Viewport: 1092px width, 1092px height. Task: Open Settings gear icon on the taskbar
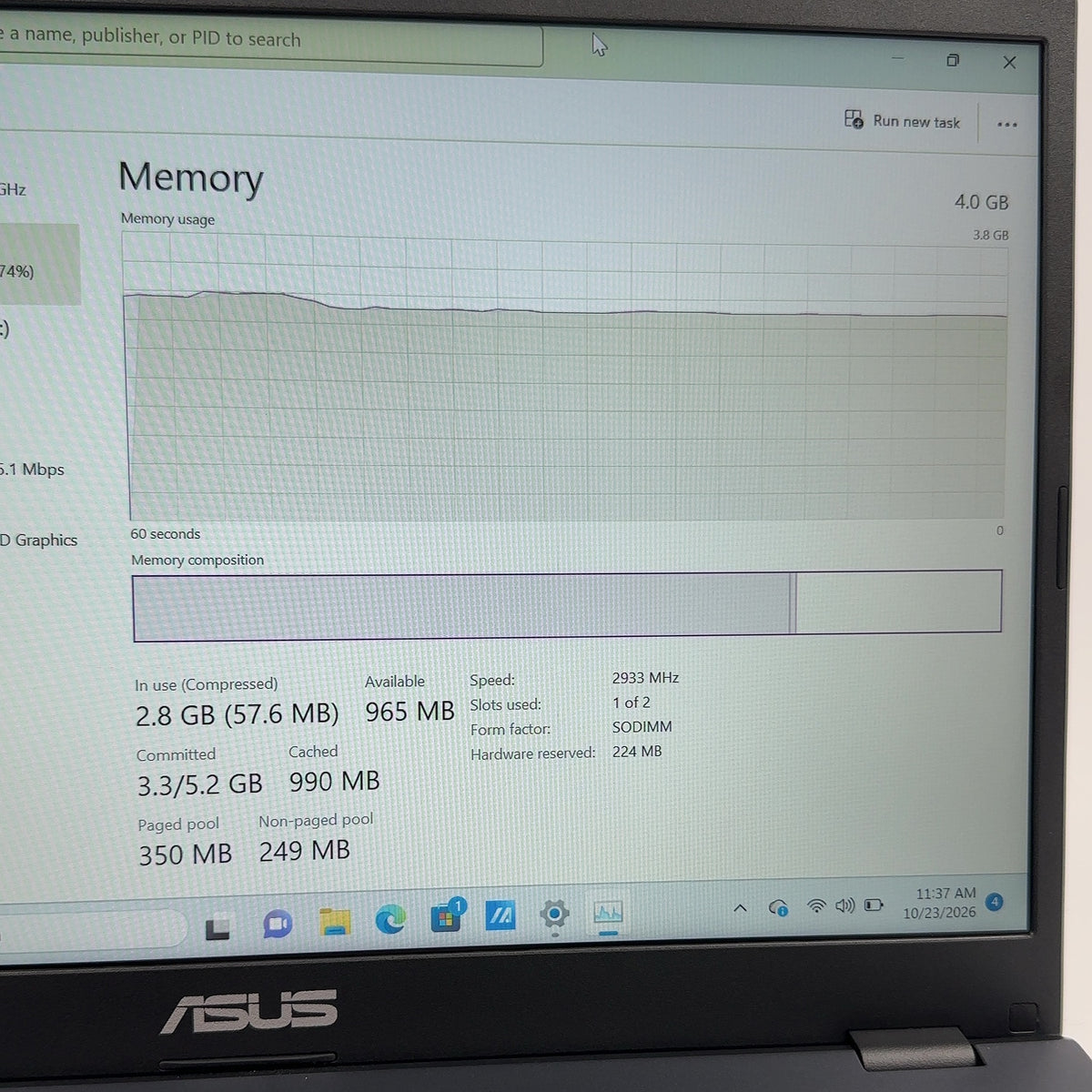(554, 914)
